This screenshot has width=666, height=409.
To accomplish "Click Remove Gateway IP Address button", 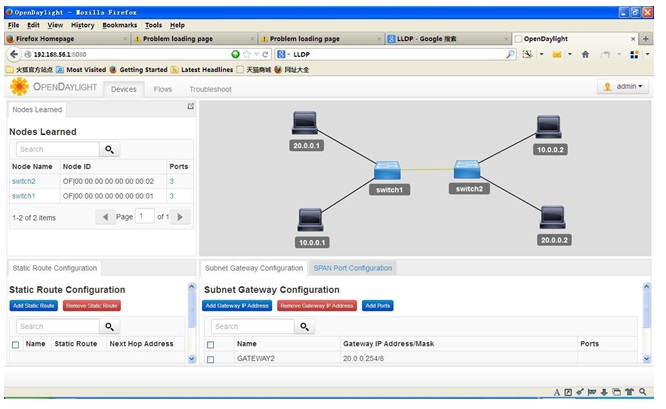I will click(x=317, y=306).
